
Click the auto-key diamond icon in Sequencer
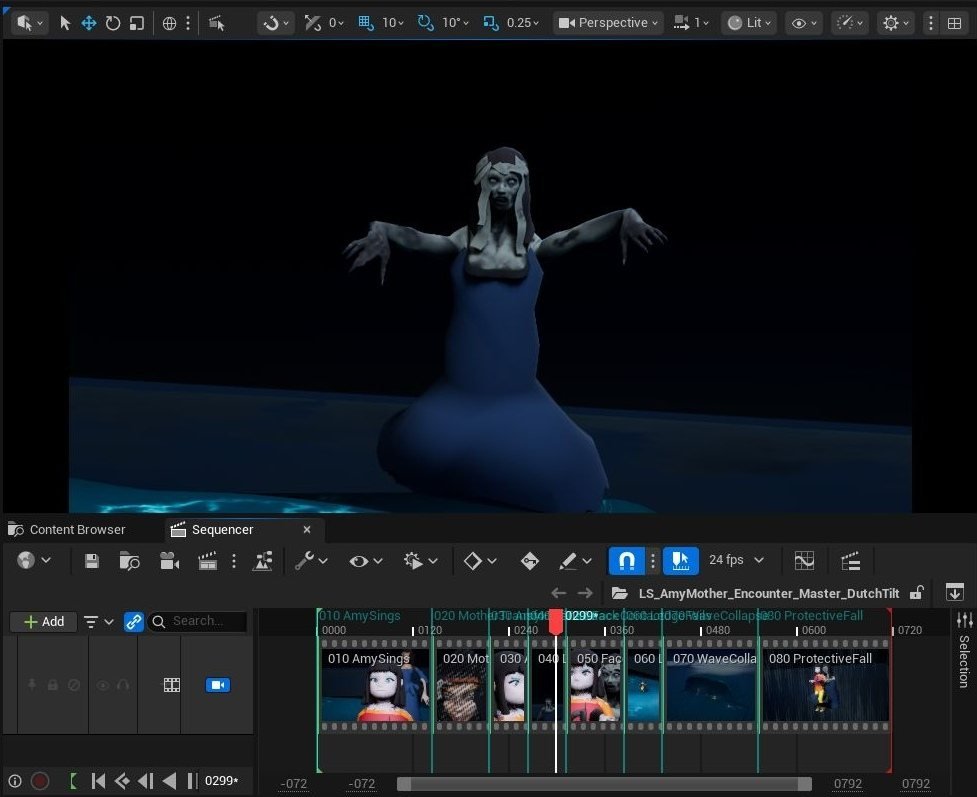pyautogui.click(x=530, y=561)
